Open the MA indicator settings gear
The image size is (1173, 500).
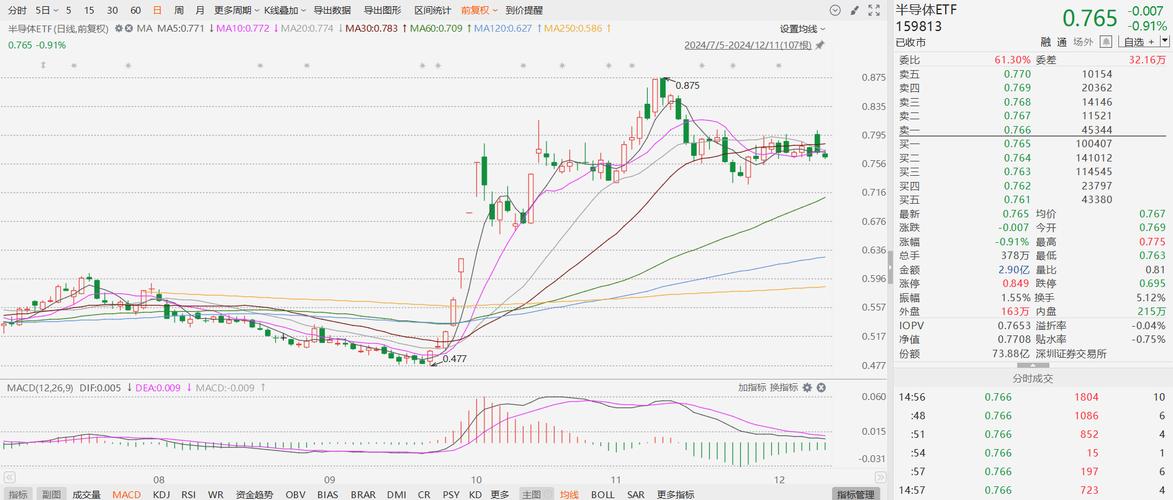pos(118,28)
